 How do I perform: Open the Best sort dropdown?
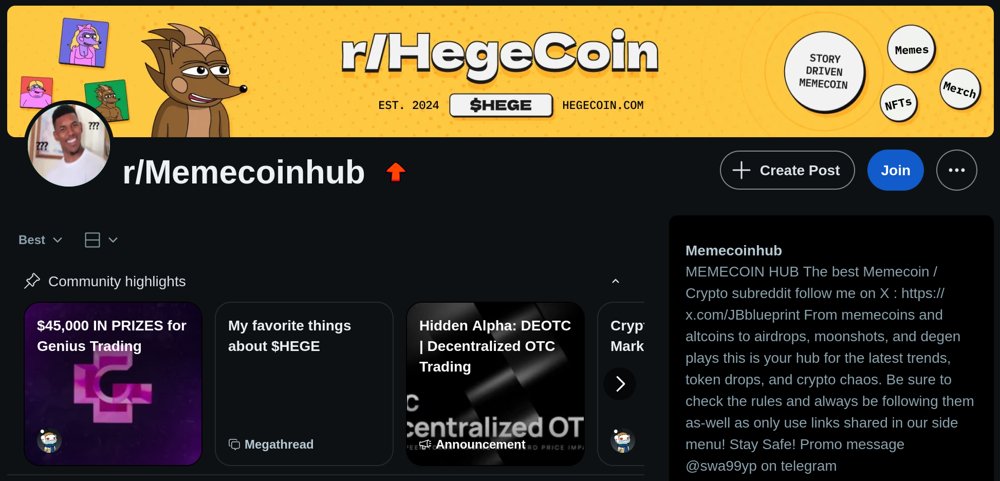(x=40, y=240)
